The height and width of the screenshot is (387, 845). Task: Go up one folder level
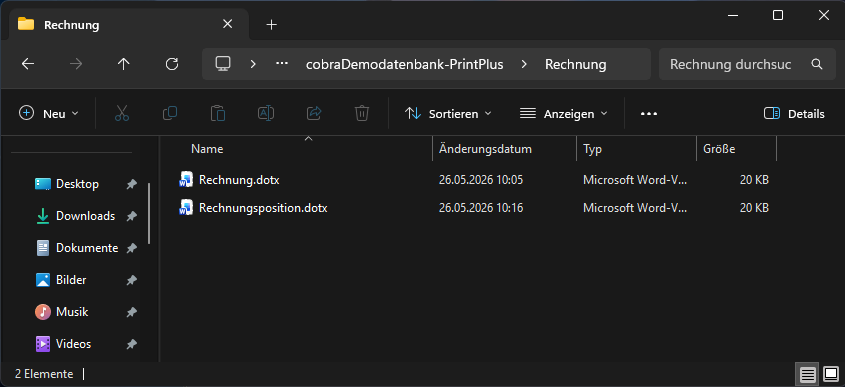123,64
